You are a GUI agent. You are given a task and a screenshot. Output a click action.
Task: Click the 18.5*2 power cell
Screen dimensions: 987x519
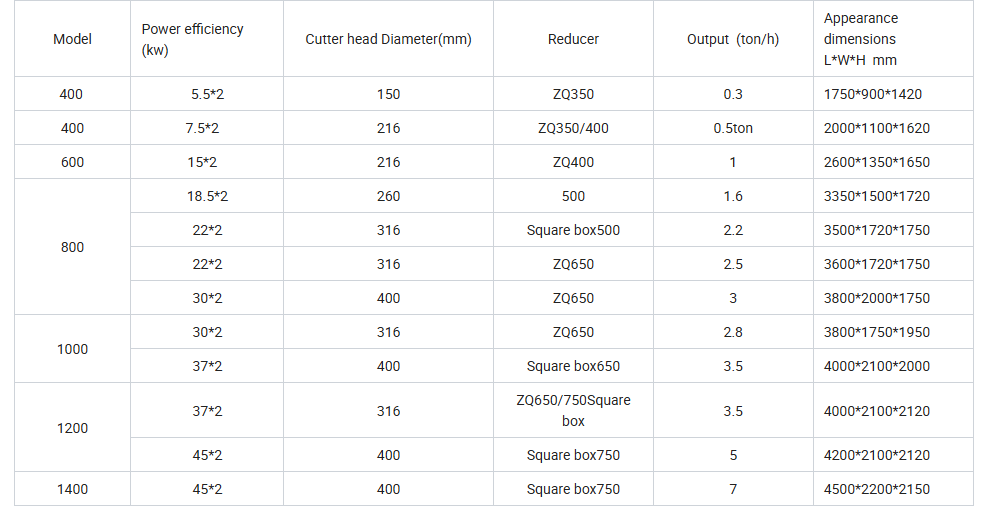click(207, 196)
